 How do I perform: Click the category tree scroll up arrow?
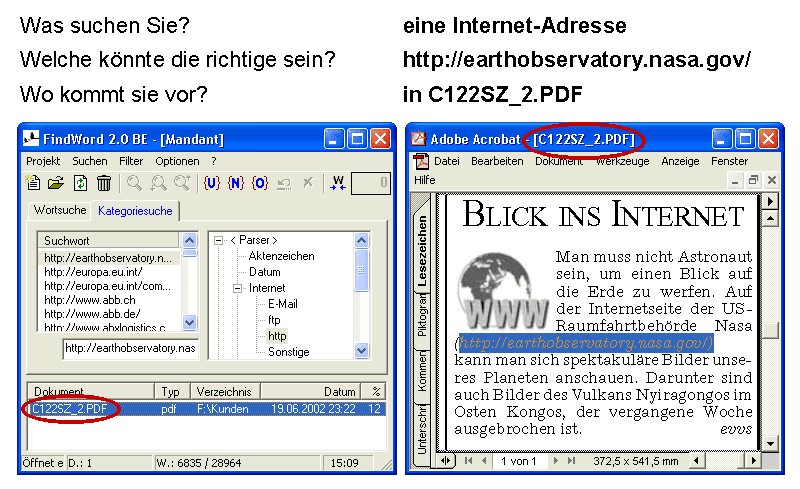[362, 240]
